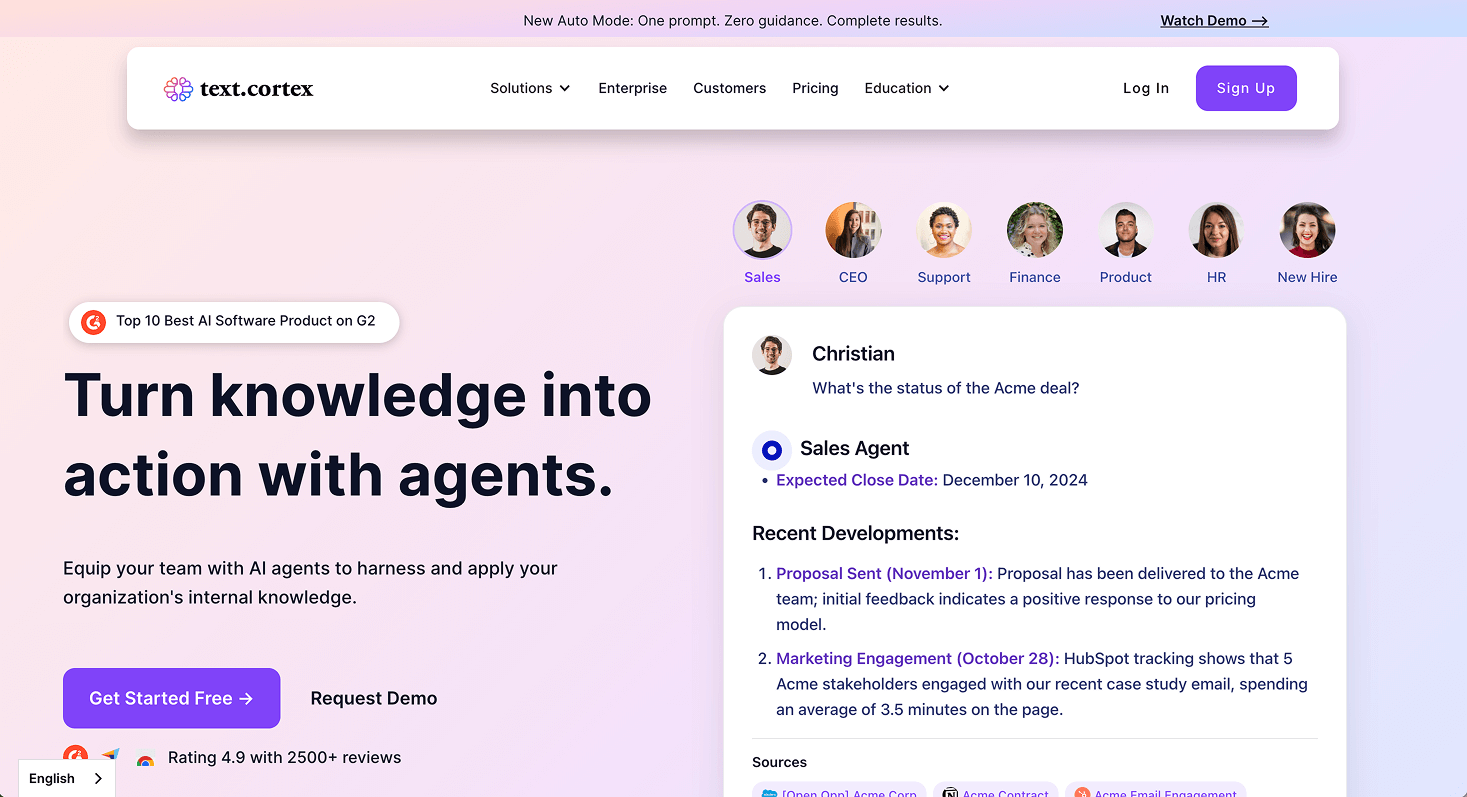Click the Capterra arrow icon beside the rating

110,756
